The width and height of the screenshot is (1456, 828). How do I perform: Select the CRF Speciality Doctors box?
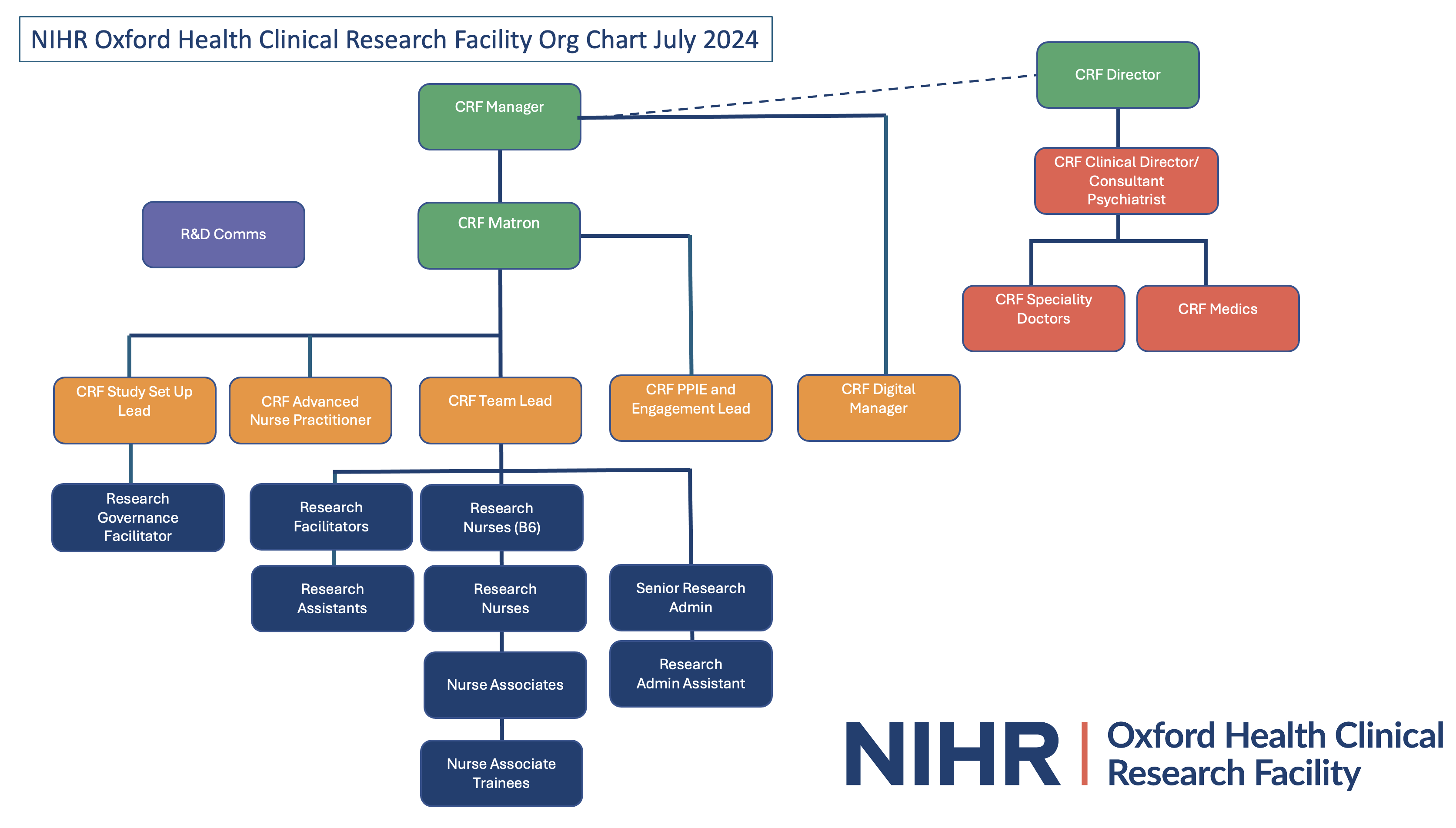point(1043,318)
